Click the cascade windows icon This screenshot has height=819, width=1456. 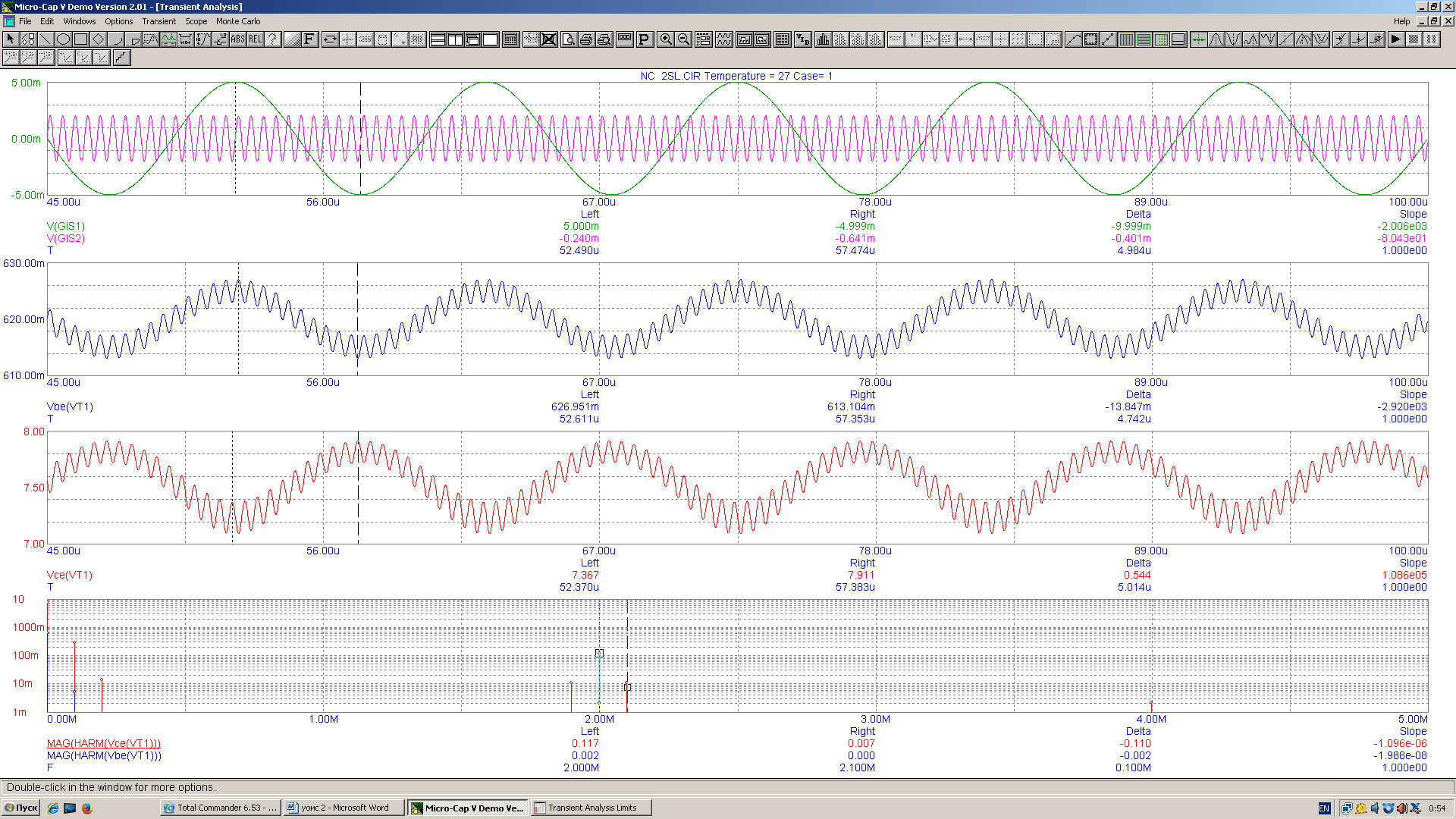coord(472,39)
